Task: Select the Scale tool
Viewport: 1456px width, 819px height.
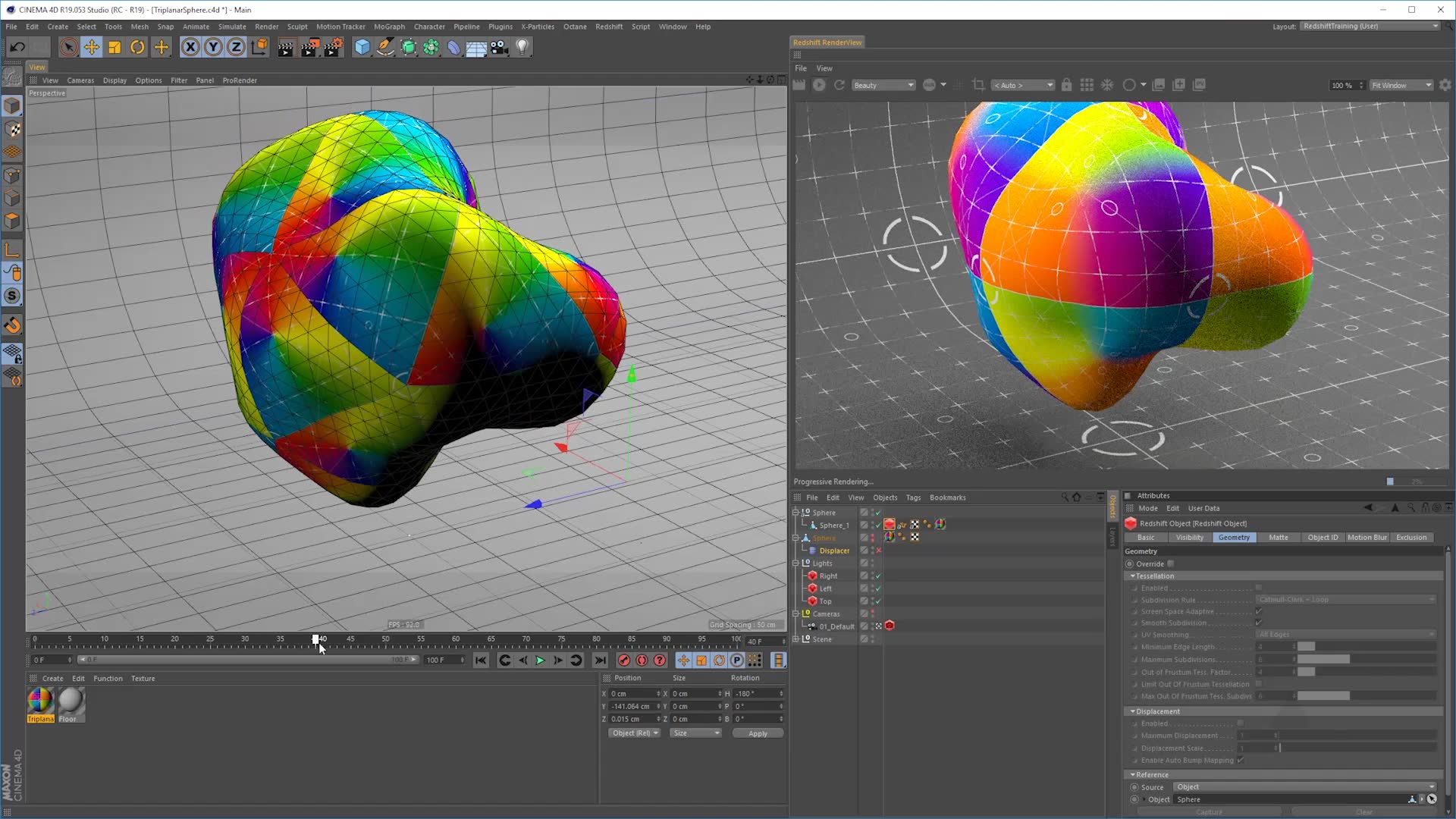Action: tap(115, 47)
